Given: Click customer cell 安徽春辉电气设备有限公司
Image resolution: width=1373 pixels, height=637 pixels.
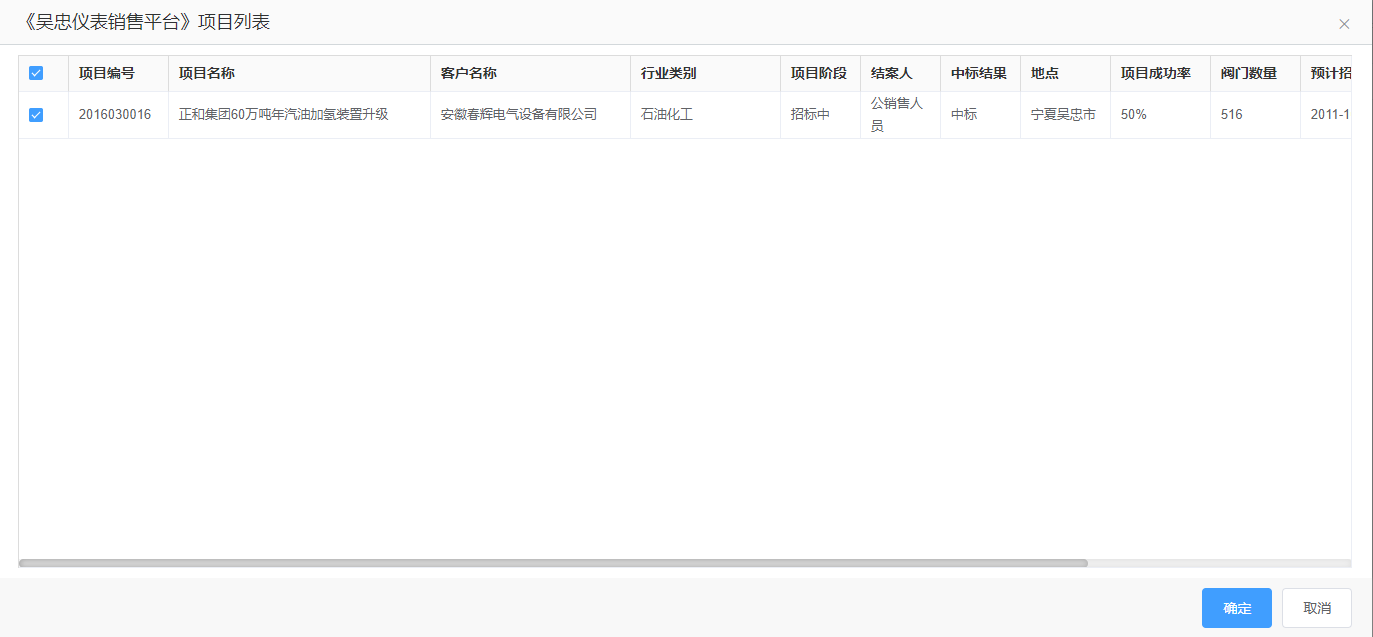Looking at the screenshot, I should pyautogui.click(x=519, y=115).
